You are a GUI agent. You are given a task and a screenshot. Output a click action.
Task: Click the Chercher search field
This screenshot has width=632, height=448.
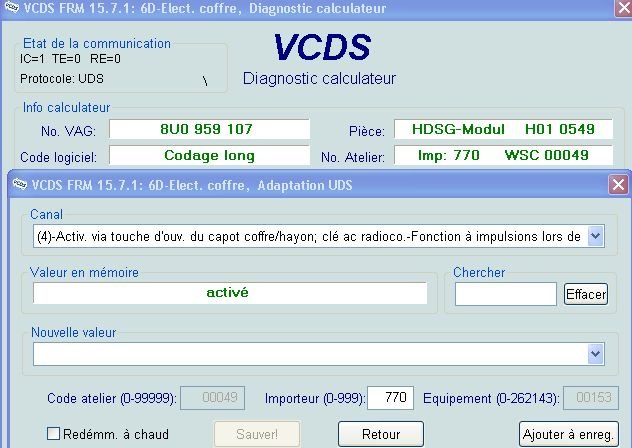coord(505,294)
